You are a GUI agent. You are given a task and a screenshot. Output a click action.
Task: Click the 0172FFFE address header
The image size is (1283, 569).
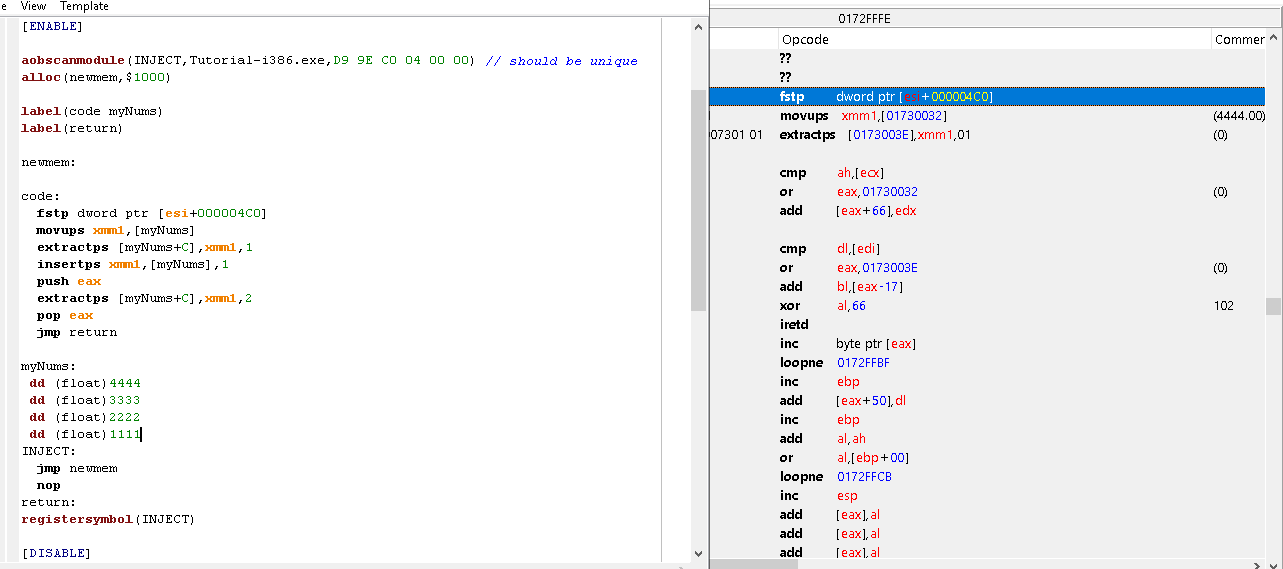(864, 18)
